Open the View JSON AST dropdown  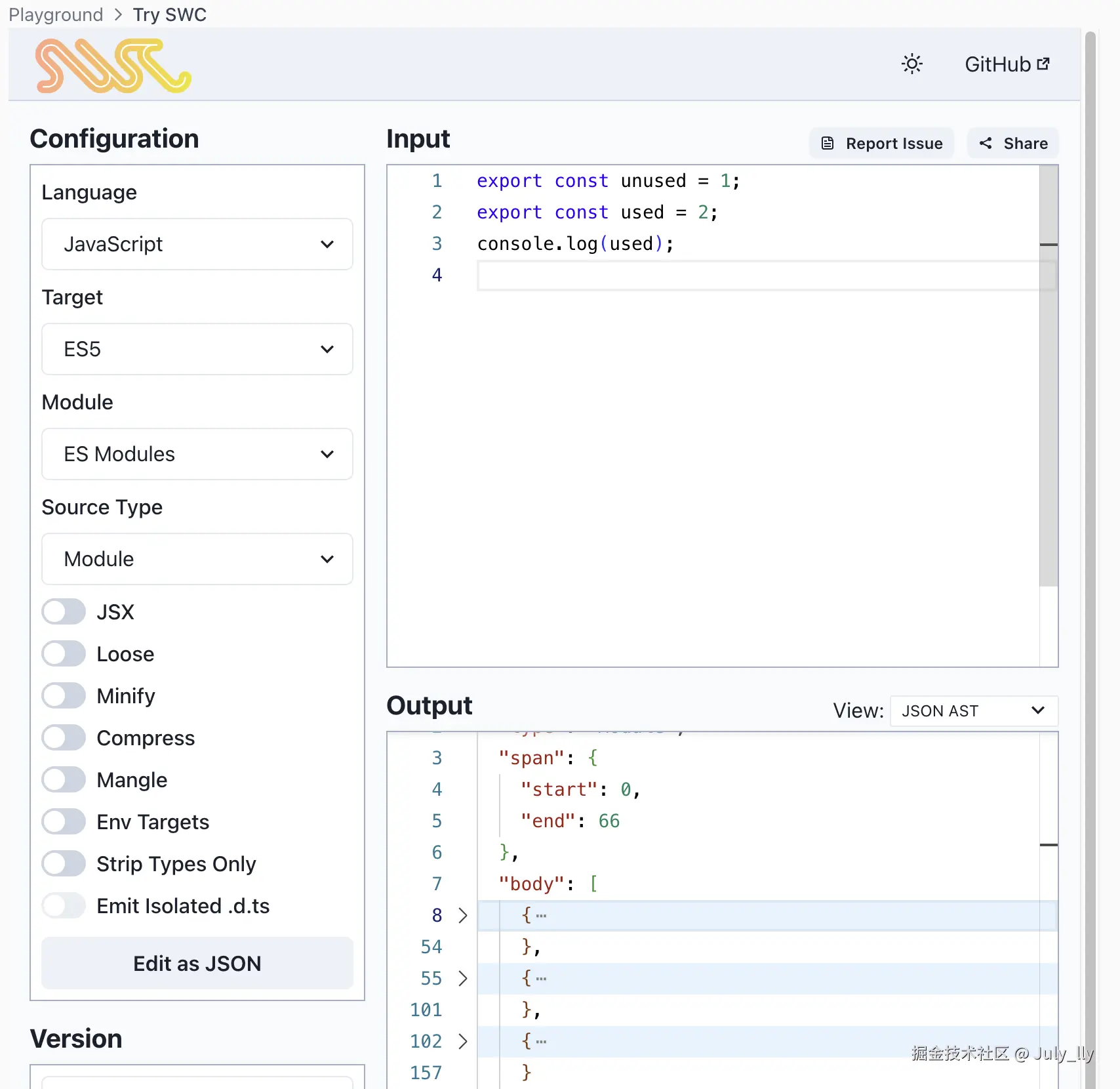974,710
